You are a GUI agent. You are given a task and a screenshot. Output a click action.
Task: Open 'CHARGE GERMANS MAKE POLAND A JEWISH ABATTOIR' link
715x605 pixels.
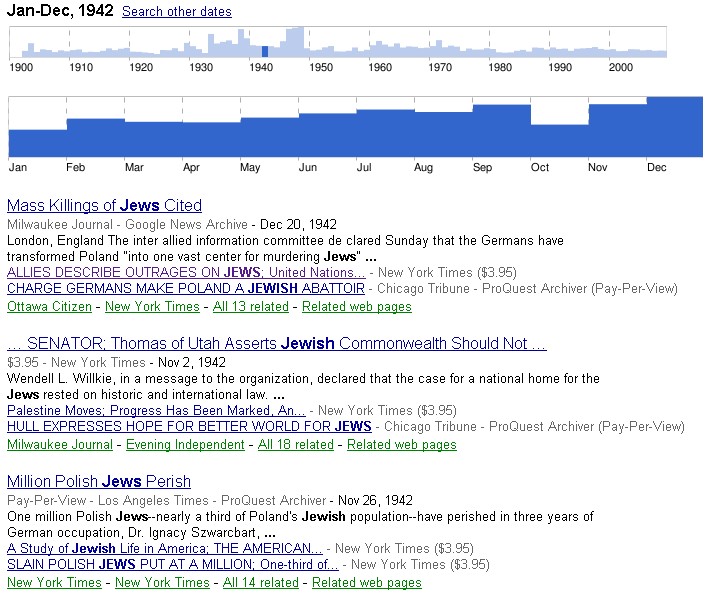(186, 289)
